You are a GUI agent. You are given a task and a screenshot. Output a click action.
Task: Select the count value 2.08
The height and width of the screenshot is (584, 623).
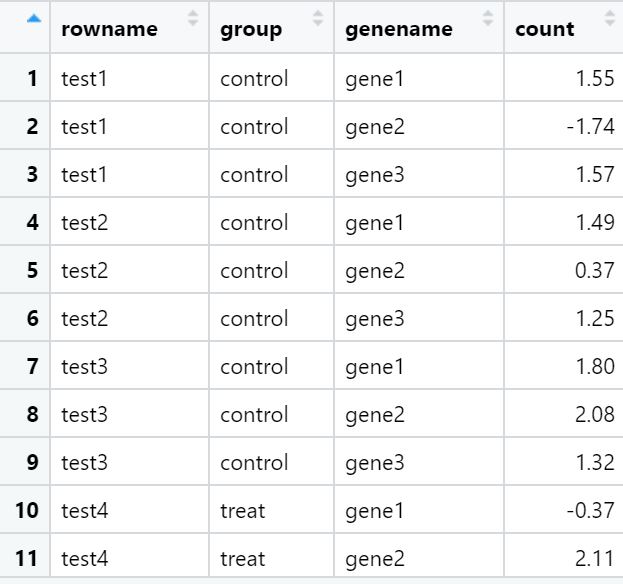click(x=595, y=414)
